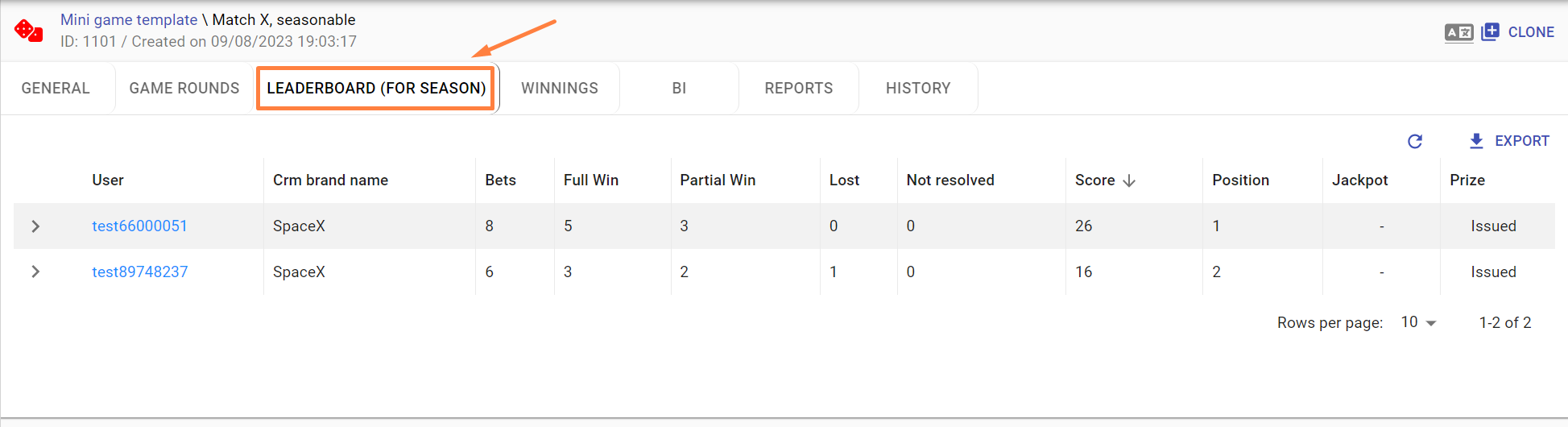Expand the test89748237 row
Image resolution: width=1568 pixels, height=427 pixels.
(35, 272)
